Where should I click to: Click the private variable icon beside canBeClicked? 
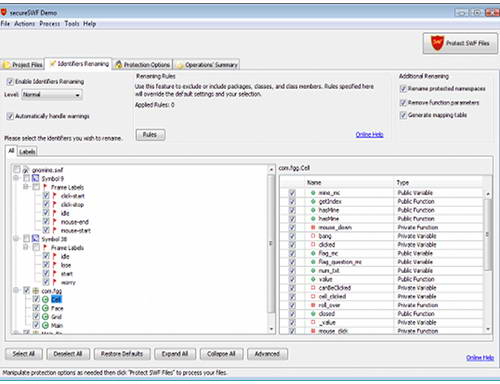[313, 288]
